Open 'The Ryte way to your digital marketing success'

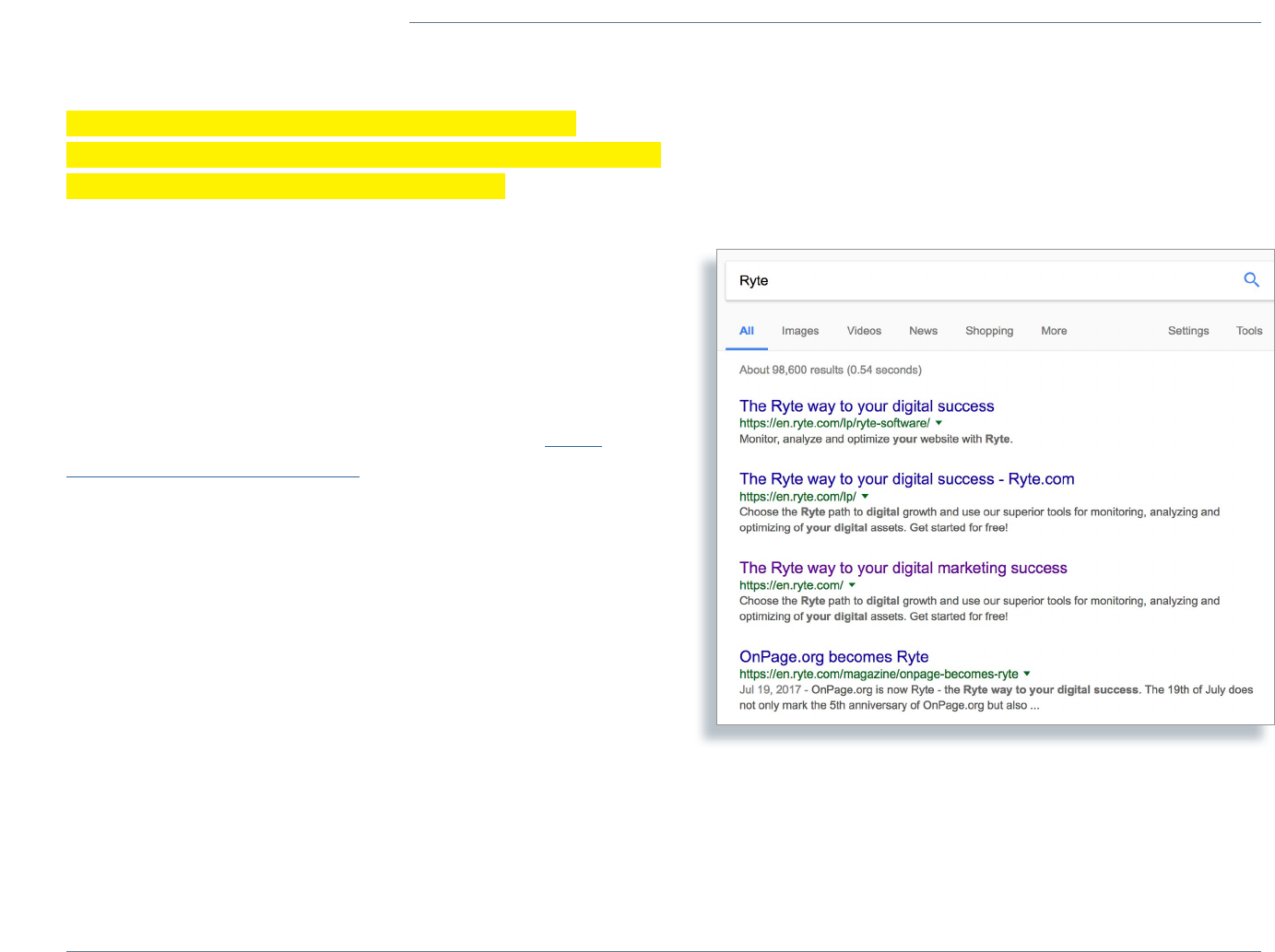[903, 569]
